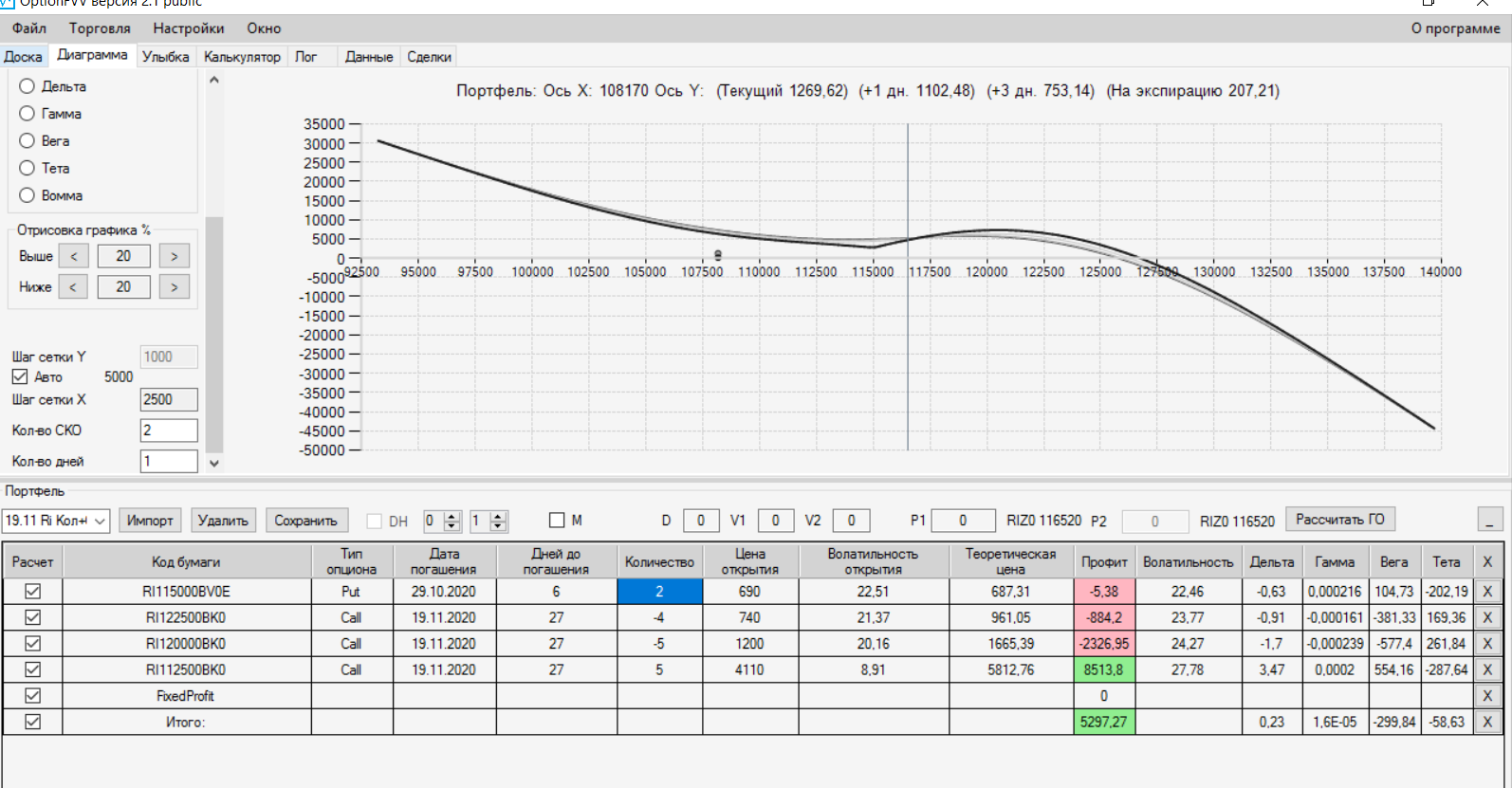Switch to the Улыбка tab

[165, 57]
